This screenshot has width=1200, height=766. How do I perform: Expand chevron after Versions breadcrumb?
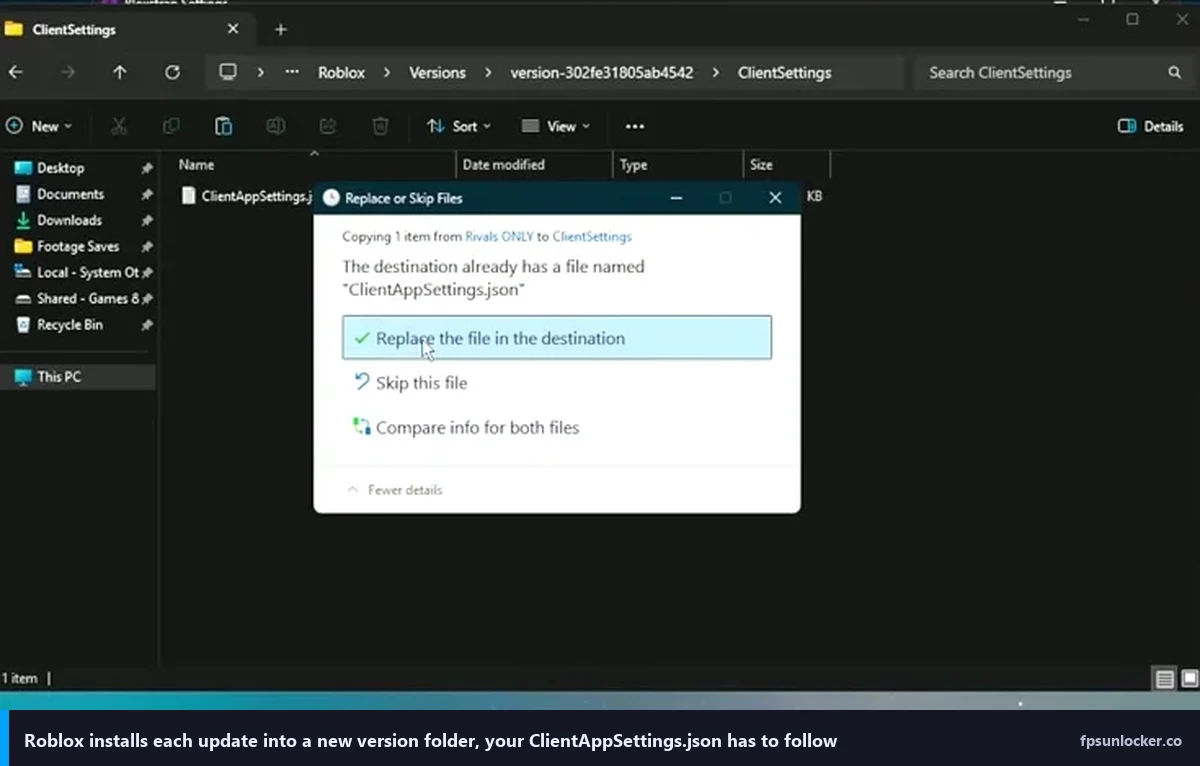coord(488,72)
